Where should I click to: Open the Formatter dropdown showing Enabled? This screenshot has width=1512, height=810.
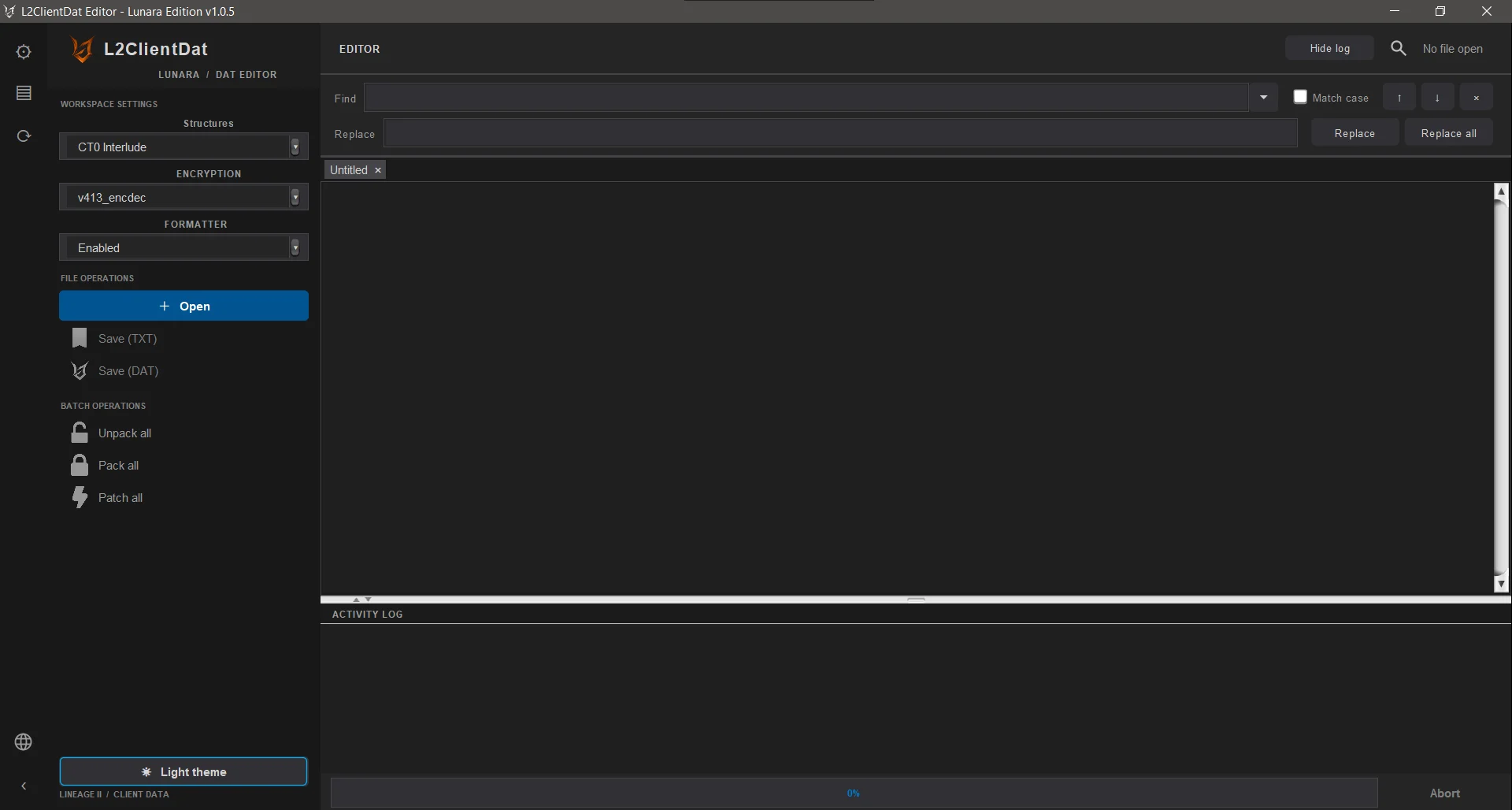(x=183, y=247)
